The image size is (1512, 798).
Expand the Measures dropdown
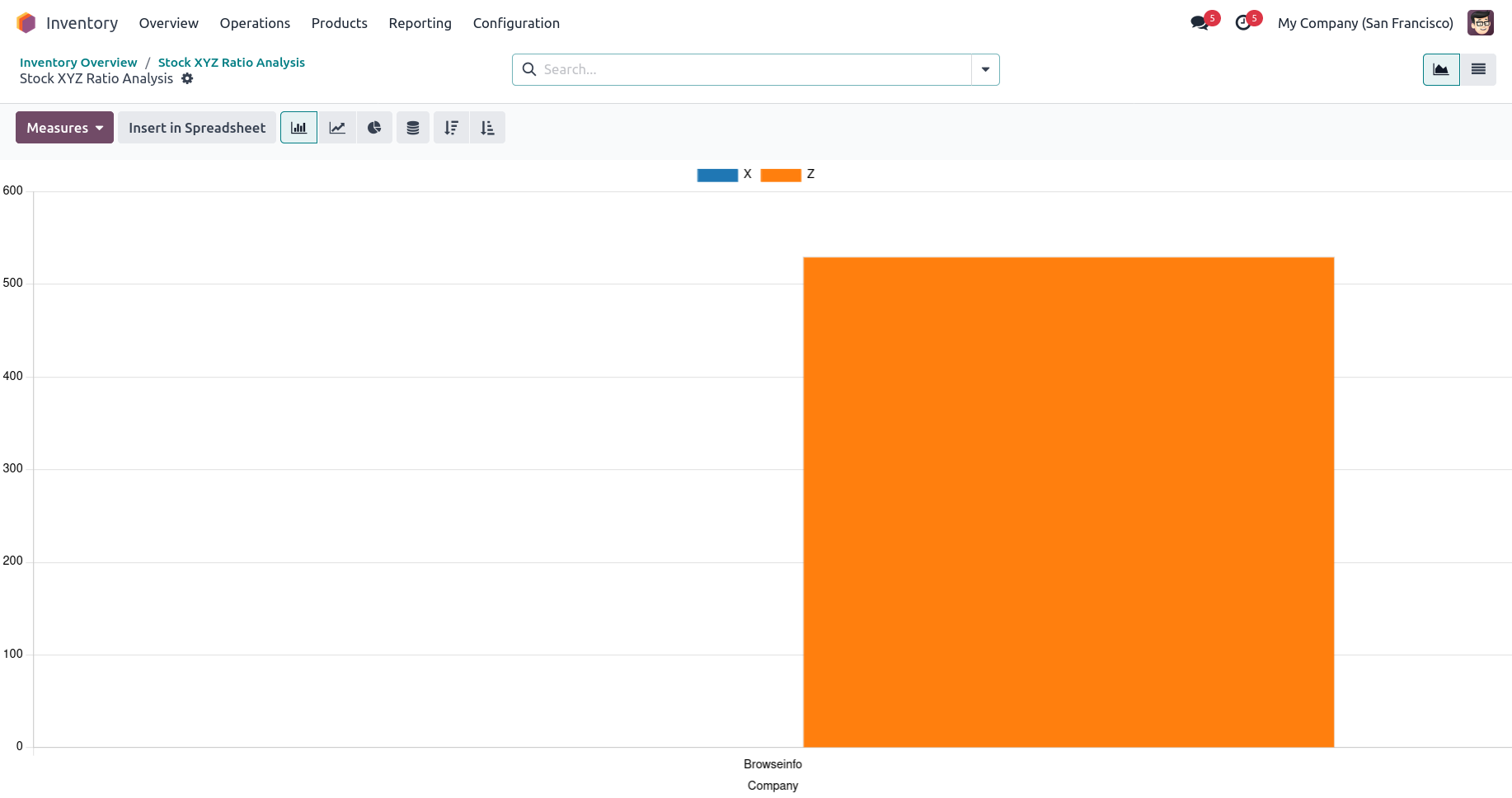64,128
